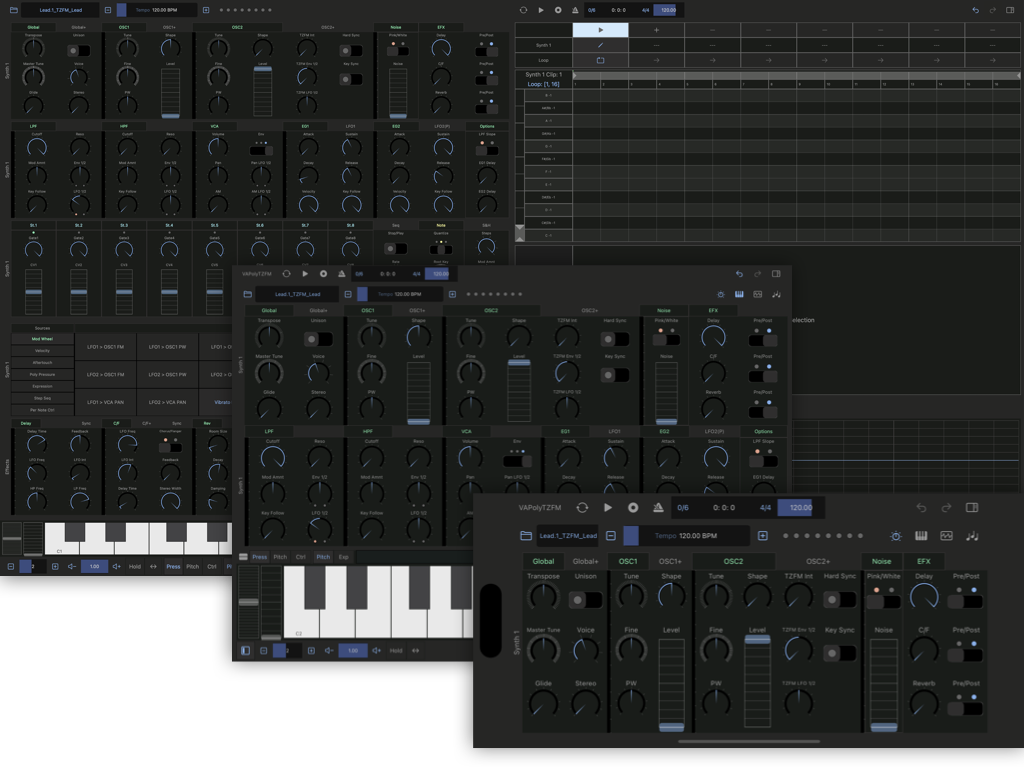The width and height of the screenshot is (1024, 768).
Task: Toggle the metronome in the front window
Action: pos(658,508)
